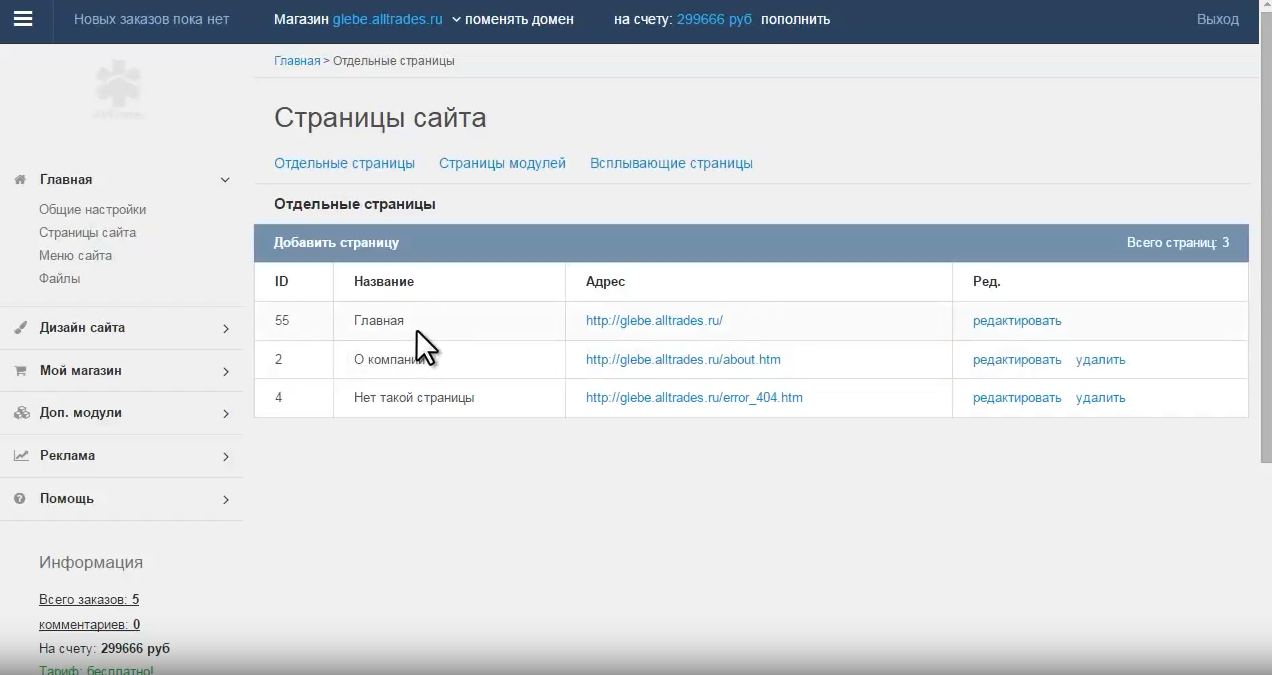Switch to the Страницы модулей tab
This screenshot has height=675, width=1272.
[x=502, y=163]
